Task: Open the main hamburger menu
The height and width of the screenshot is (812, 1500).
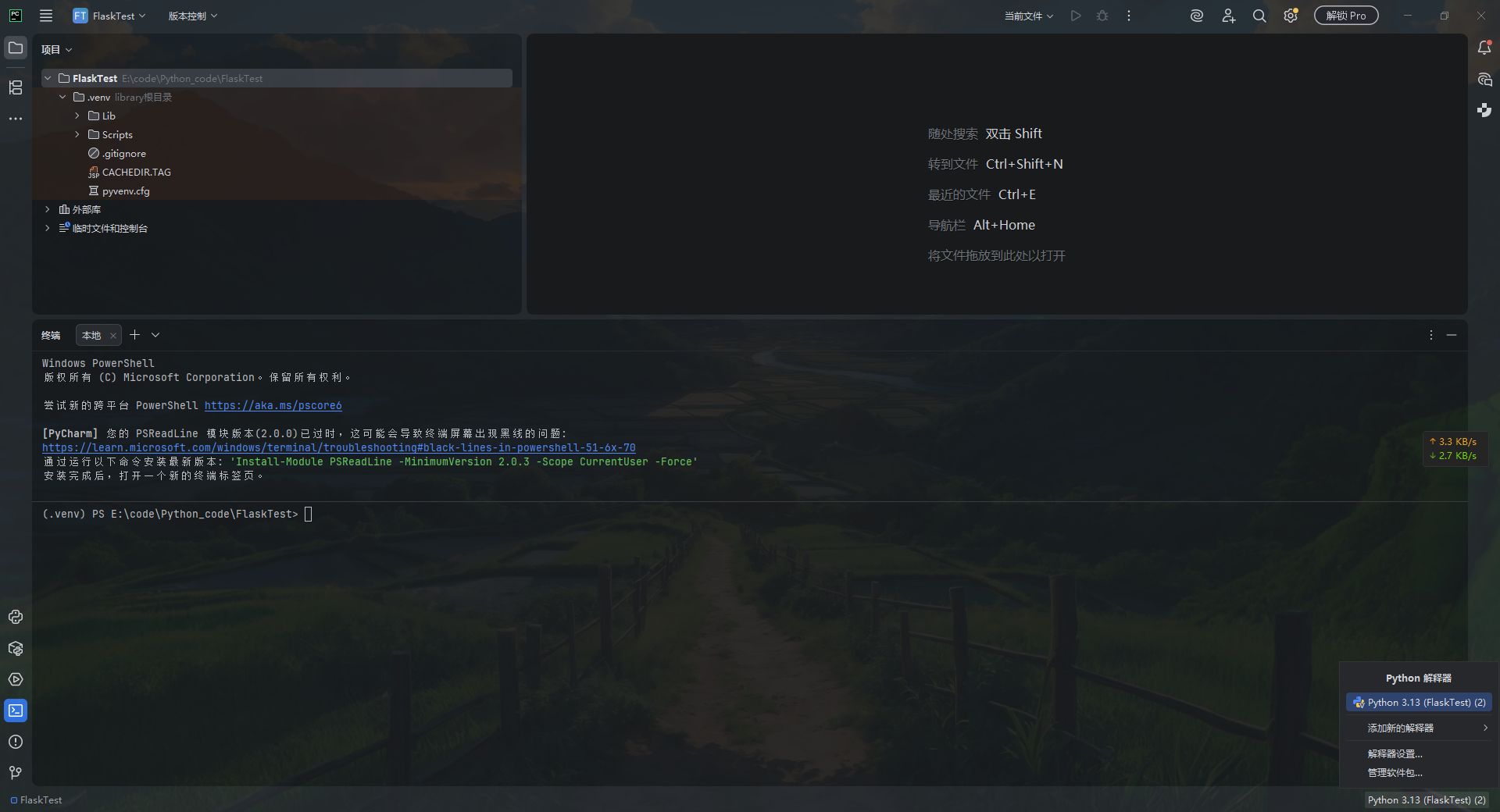Action: 46,16
